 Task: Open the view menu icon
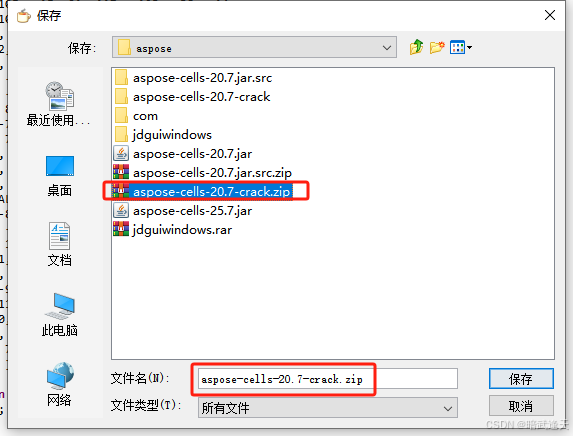tap(460, 48)
